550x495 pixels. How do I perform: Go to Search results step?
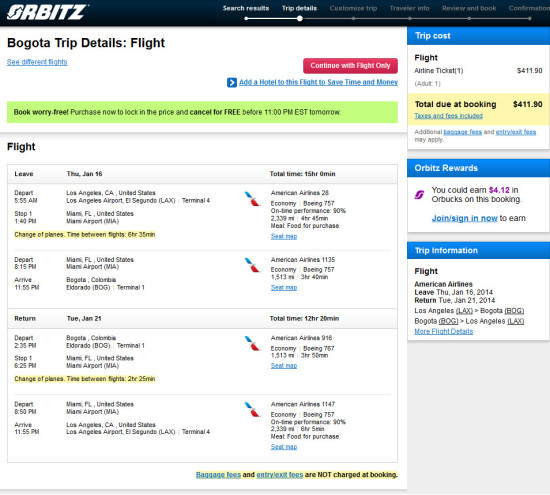click(246, 8)
